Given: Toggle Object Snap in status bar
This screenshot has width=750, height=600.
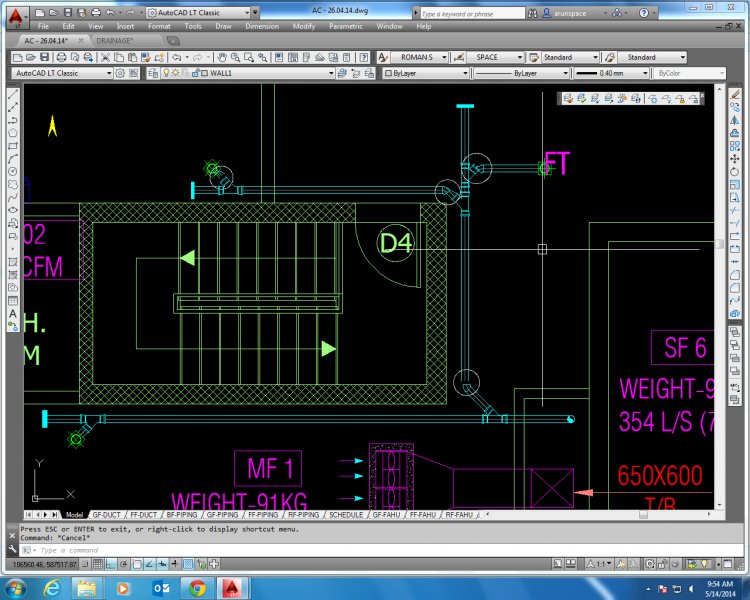Looking at the screenshot, I should click(136, 564).
